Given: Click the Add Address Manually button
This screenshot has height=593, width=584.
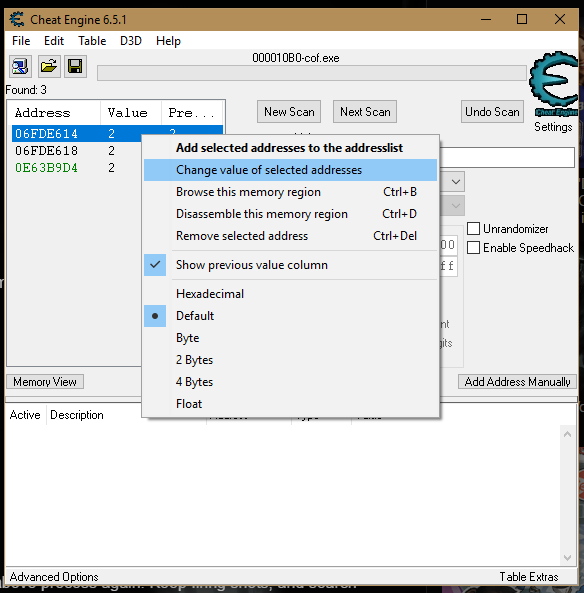Looking at the screenshot, I should click(x=517, y=382).
